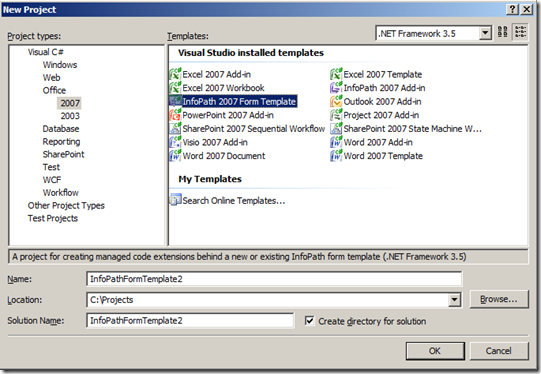Click into the Solution Name field
Screen dimensions: 541x374
coord(190,321)
